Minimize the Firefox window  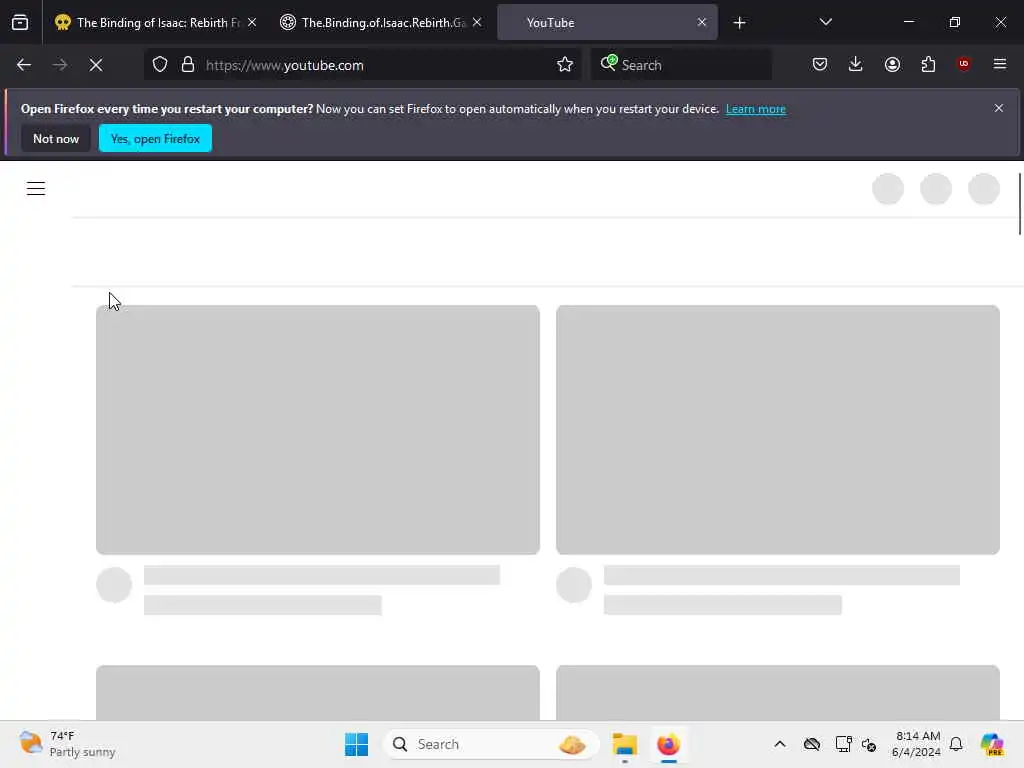coord(908,22)
